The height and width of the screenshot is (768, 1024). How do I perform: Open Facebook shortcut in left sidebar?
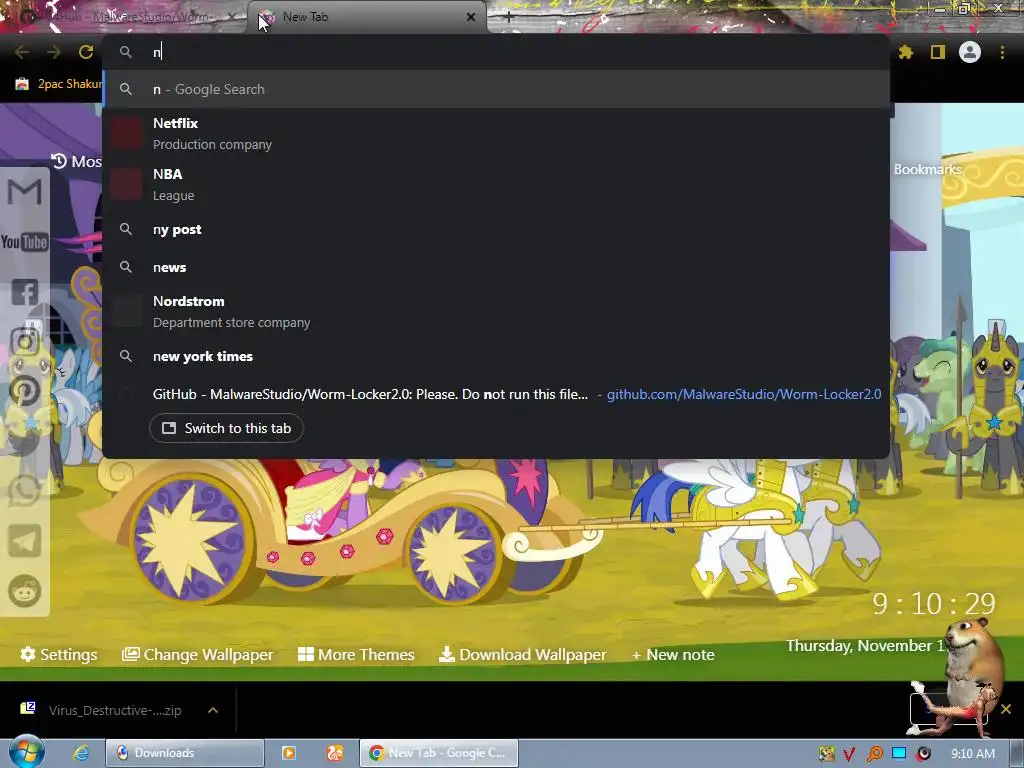[x=25, y=292]
